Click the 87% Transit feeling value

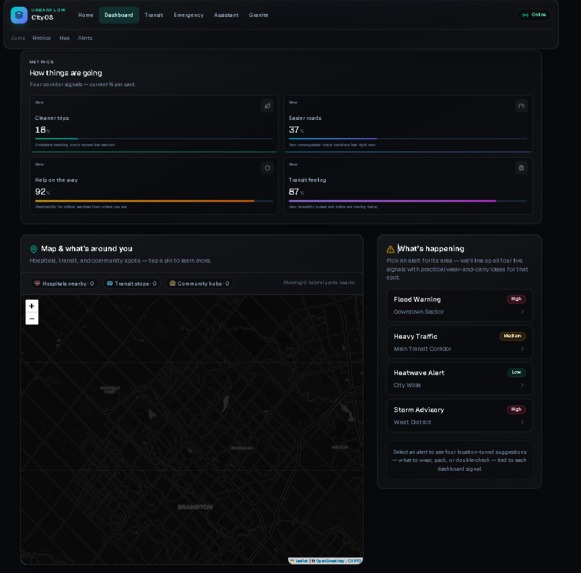(x=296, y=192)
